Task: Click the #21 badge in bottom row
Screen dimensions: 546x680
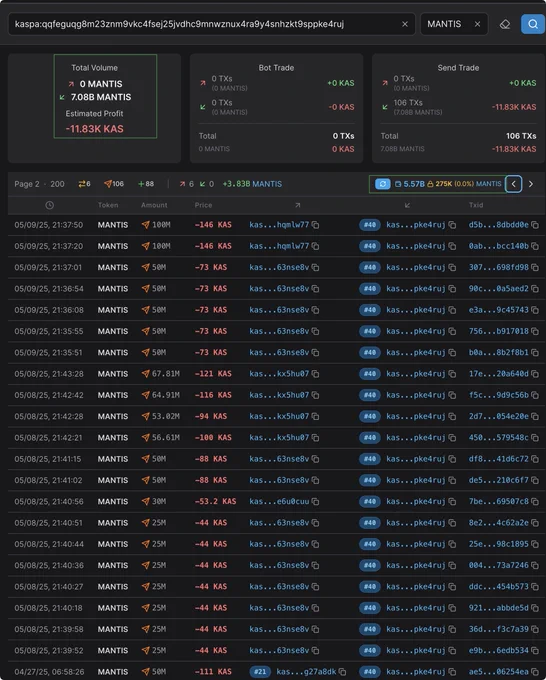Action: point(260,672)
